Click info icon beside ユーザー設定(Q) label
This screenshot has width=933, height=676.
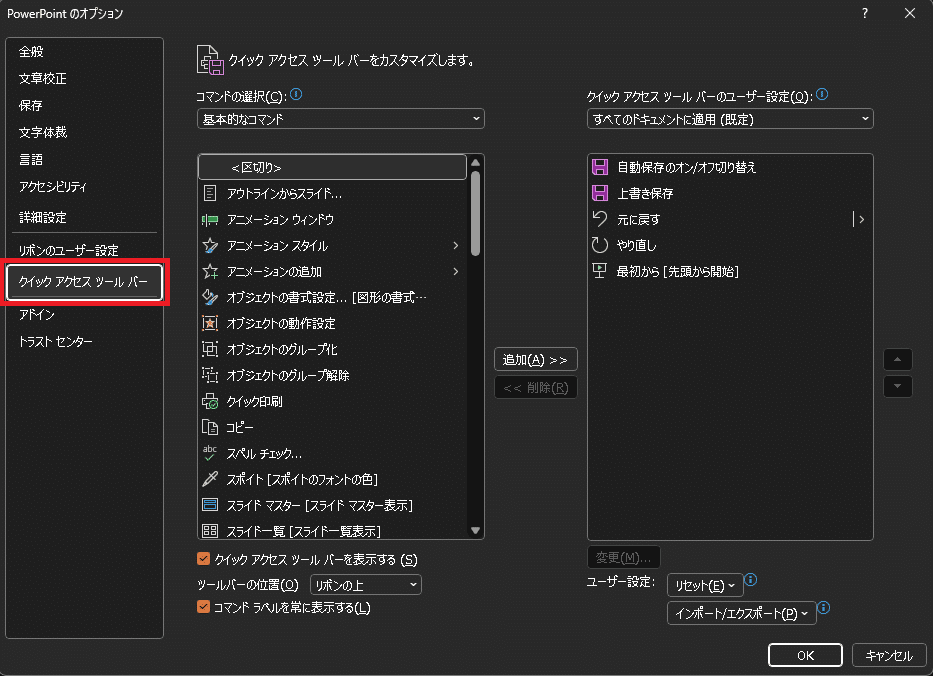click(822, 95)
